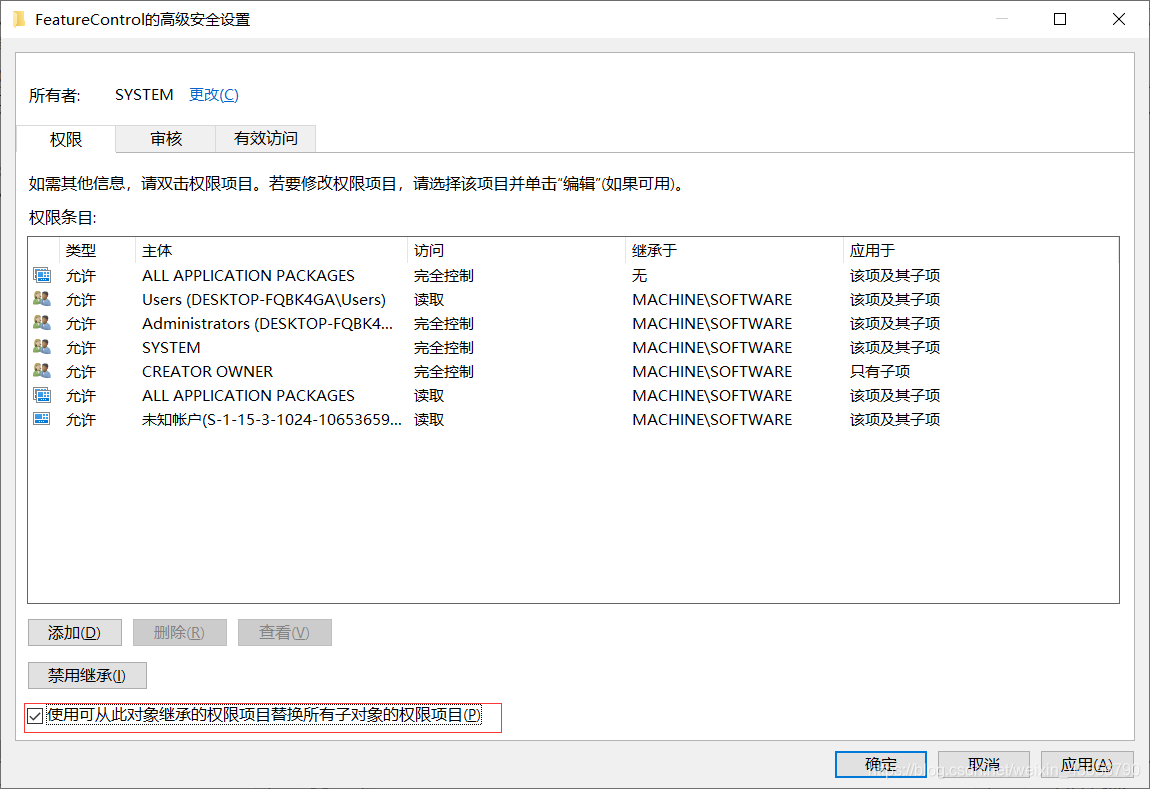The image size is (1150, 789).
Task: Sort by the 访问 column header
Action: (x=516, y=251)
